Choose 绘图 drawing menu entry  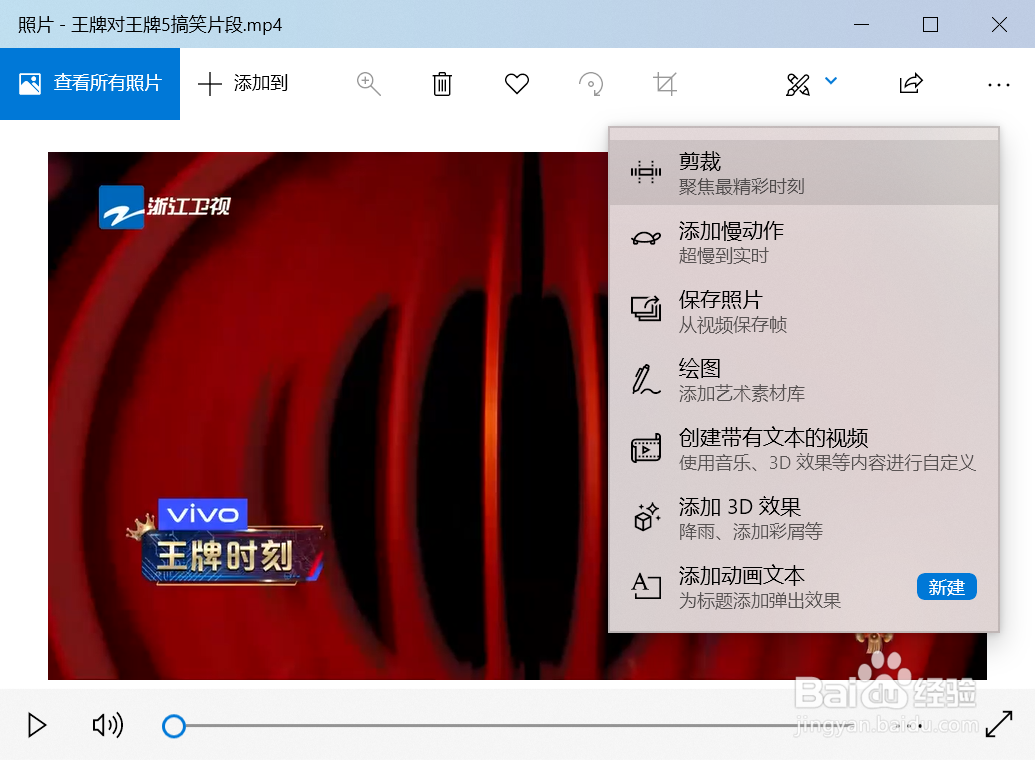[x=803, y=380]
